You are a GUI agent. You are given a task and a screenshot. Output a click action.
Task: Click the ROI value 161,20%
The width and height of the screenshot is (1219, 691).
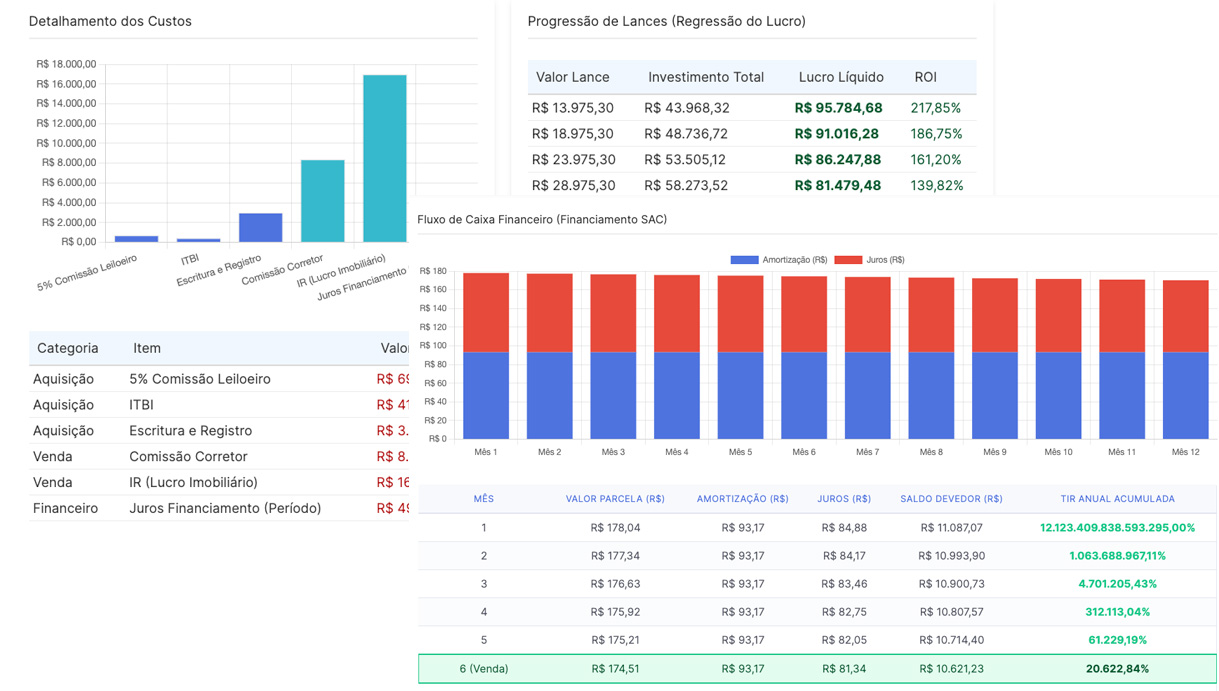pos(936,160)
